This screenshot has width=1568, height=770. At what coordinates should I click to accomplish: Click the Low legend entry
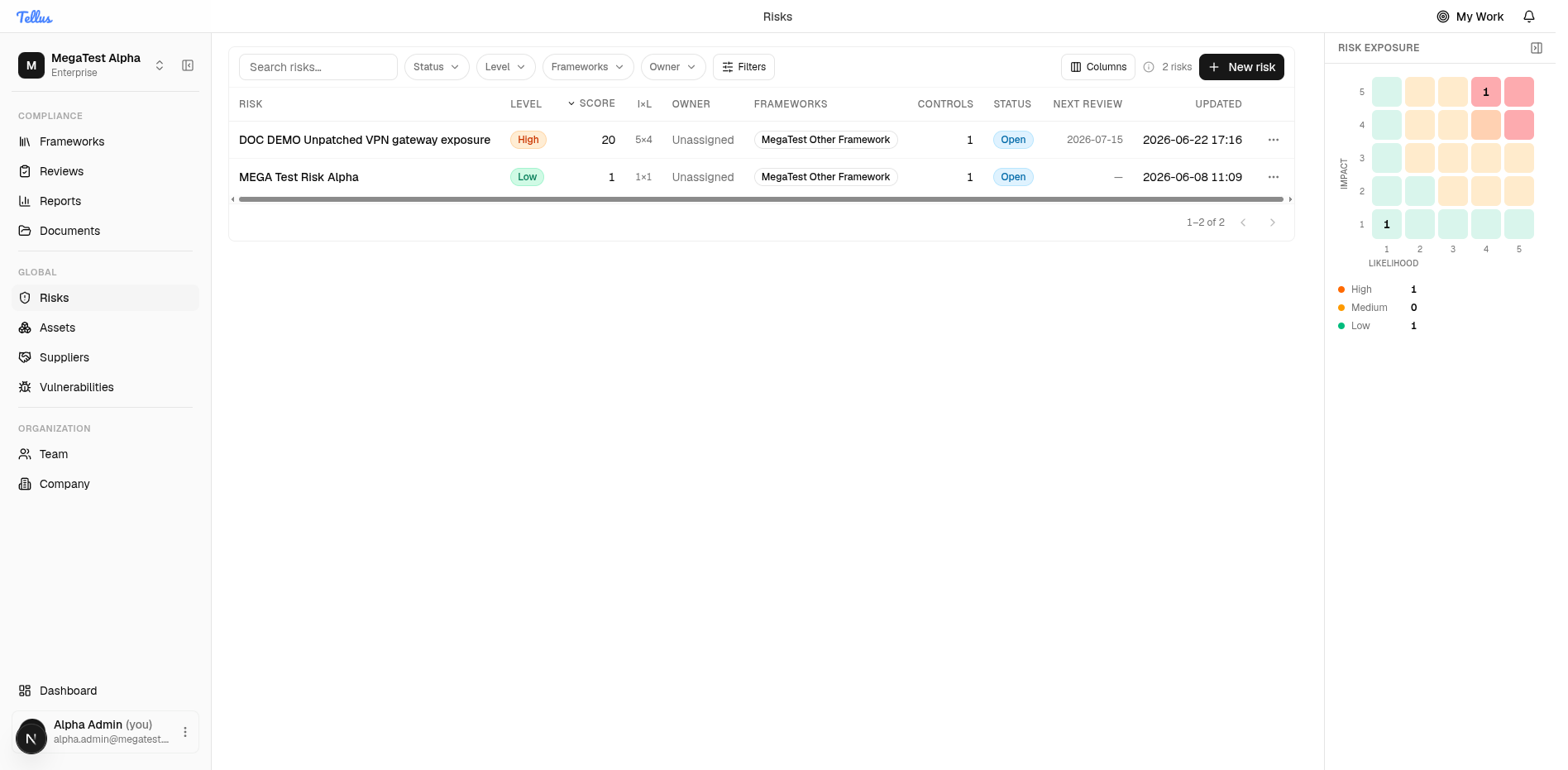click(1377, 326)
